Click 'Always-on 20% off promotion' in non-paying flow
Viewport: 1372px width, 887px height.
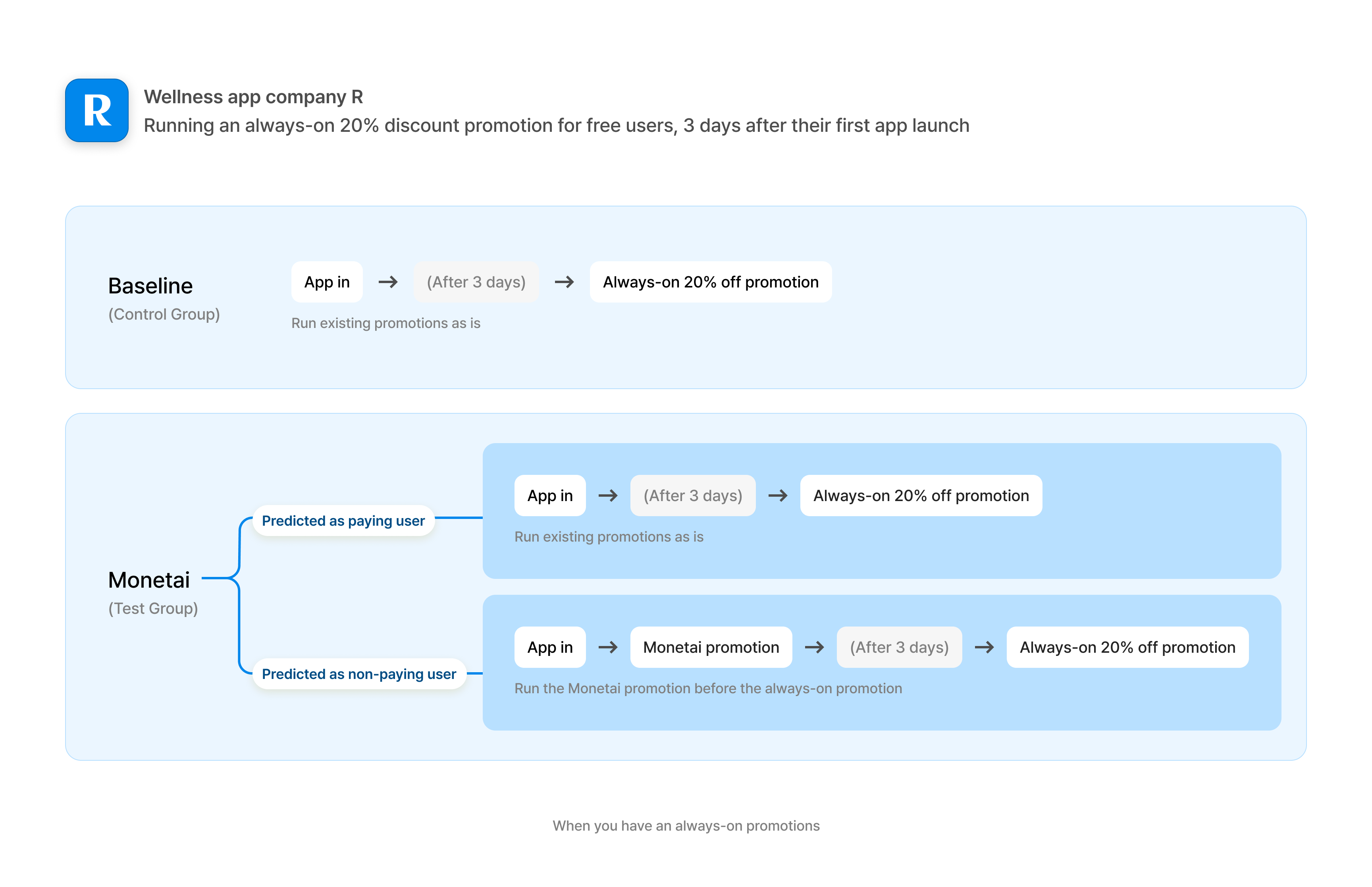pos(1127,648)
